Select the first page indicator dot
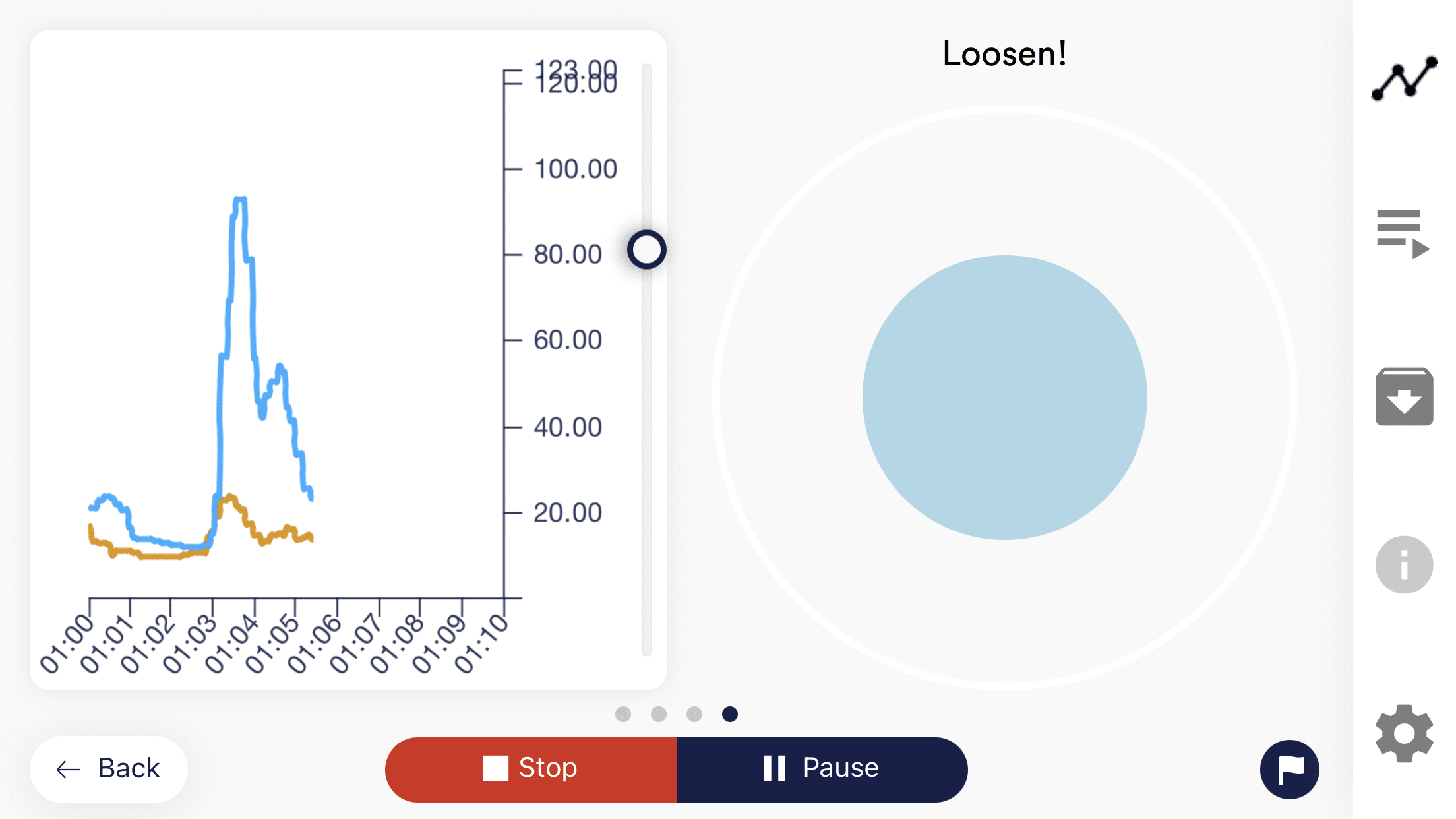 click(623, 713)
